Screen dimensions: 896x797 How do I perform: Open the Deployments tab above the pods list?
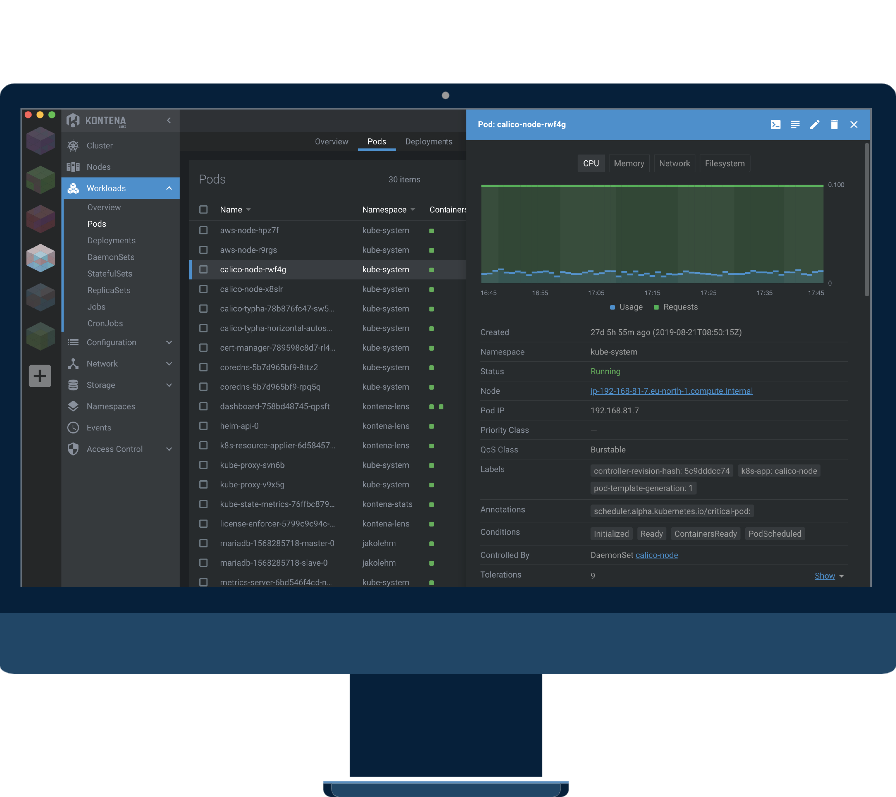point(428,141)
